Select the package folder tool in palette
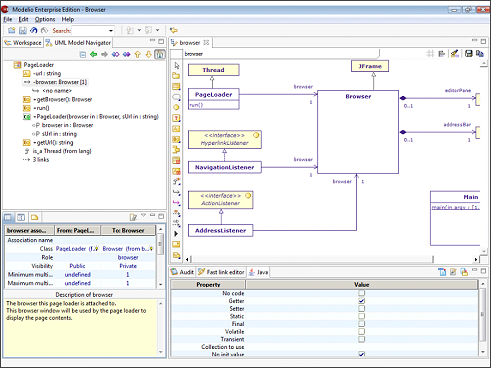 coord(176,76)
